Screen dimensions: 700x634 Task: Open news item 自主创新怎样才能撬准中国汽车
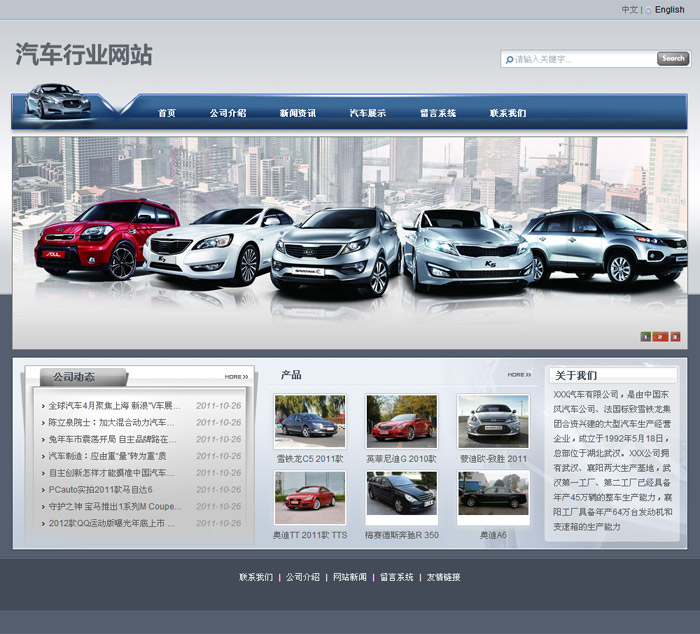point(111,473)
